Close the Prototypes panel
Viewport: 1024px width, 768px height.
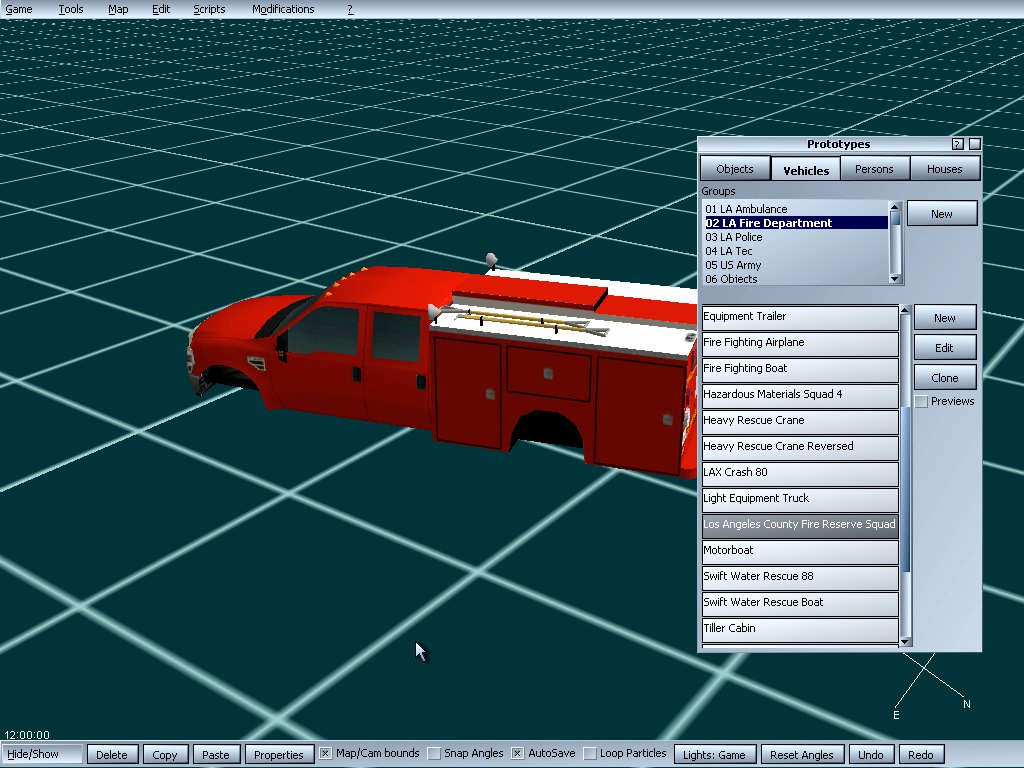(x=974, y=144)
